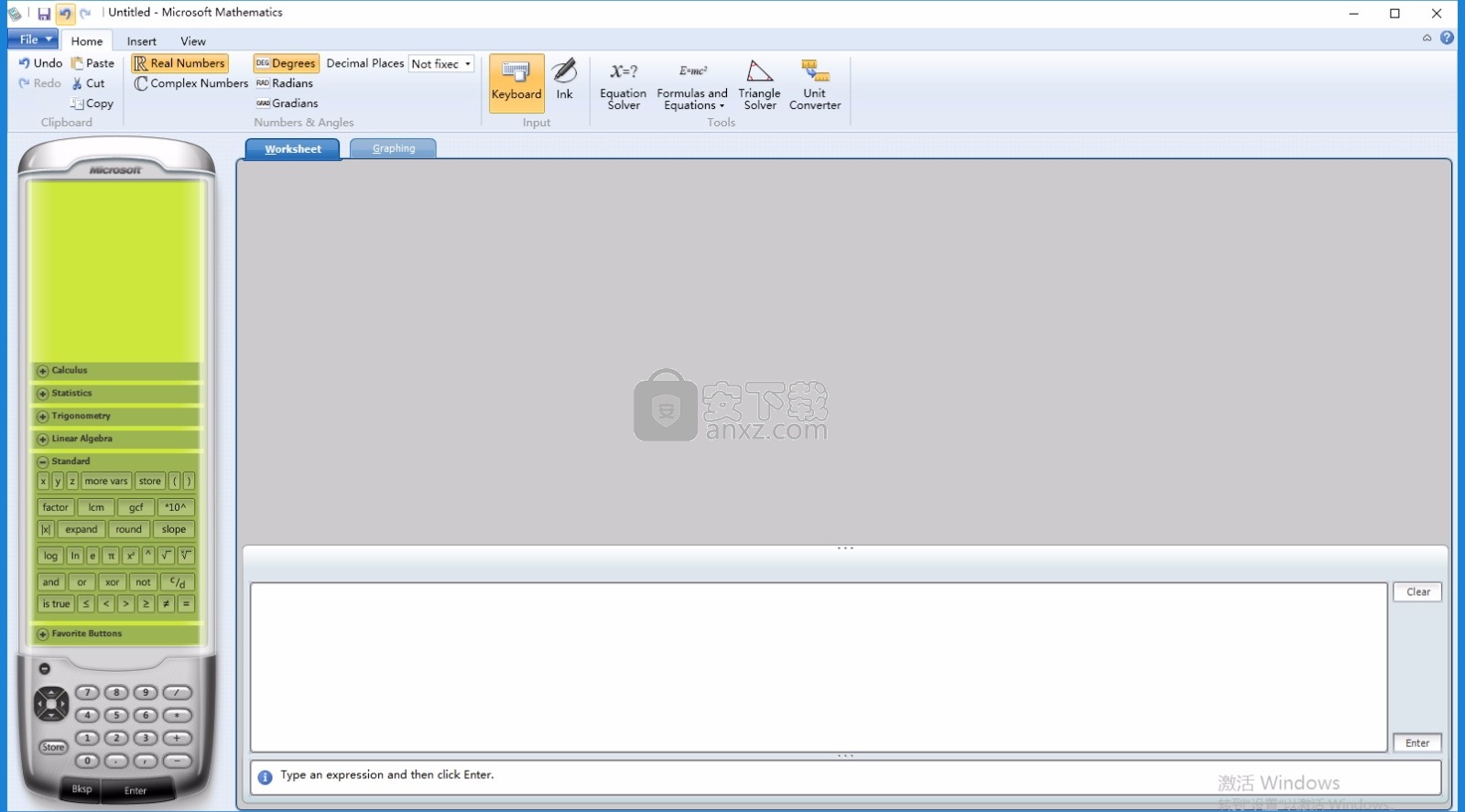This screenshot has width=1465, height=812.
Task: Click the round Store key on keypad
Action: 53,747
